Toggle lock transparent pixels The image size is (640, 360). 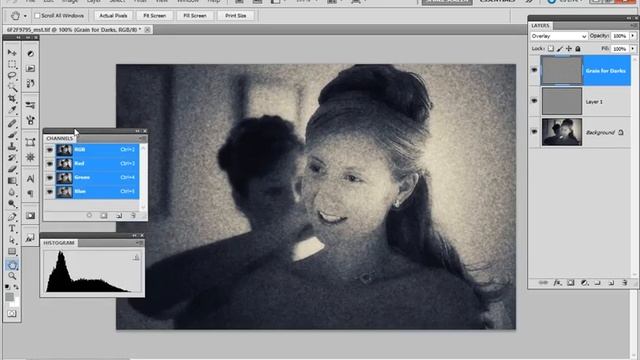click(551, 49)
